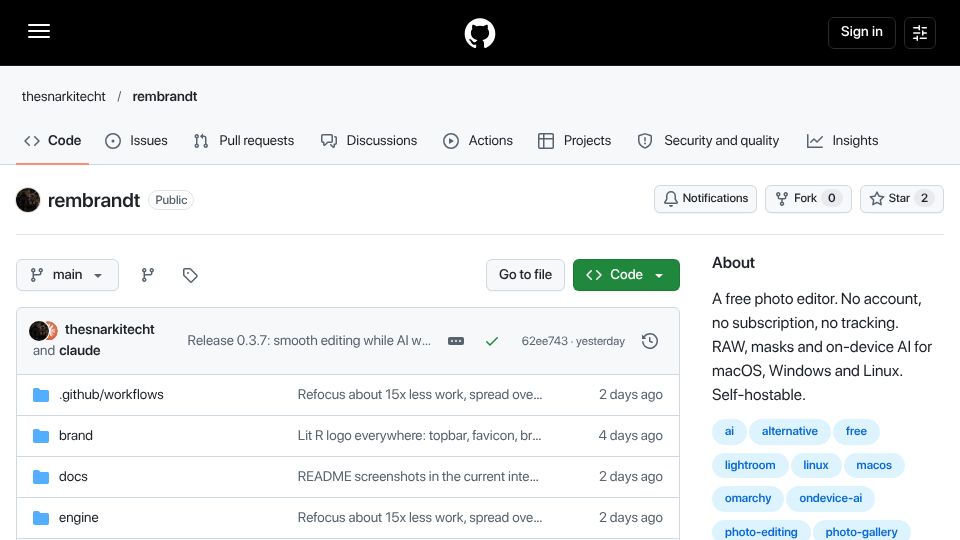Screen dimensions: 960x540
Task: View tags via the tag icon
Action: [190, 275]
